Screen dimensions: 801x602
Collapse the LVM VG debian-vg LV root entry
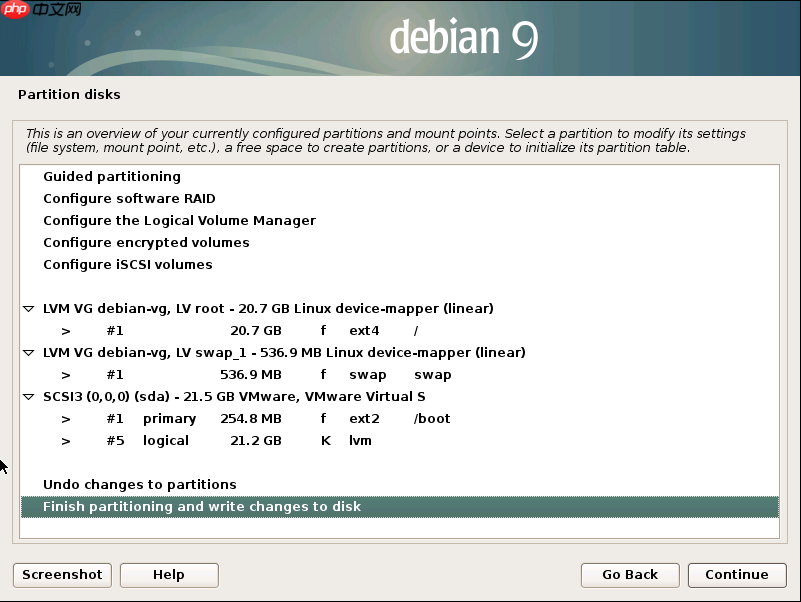28,308
